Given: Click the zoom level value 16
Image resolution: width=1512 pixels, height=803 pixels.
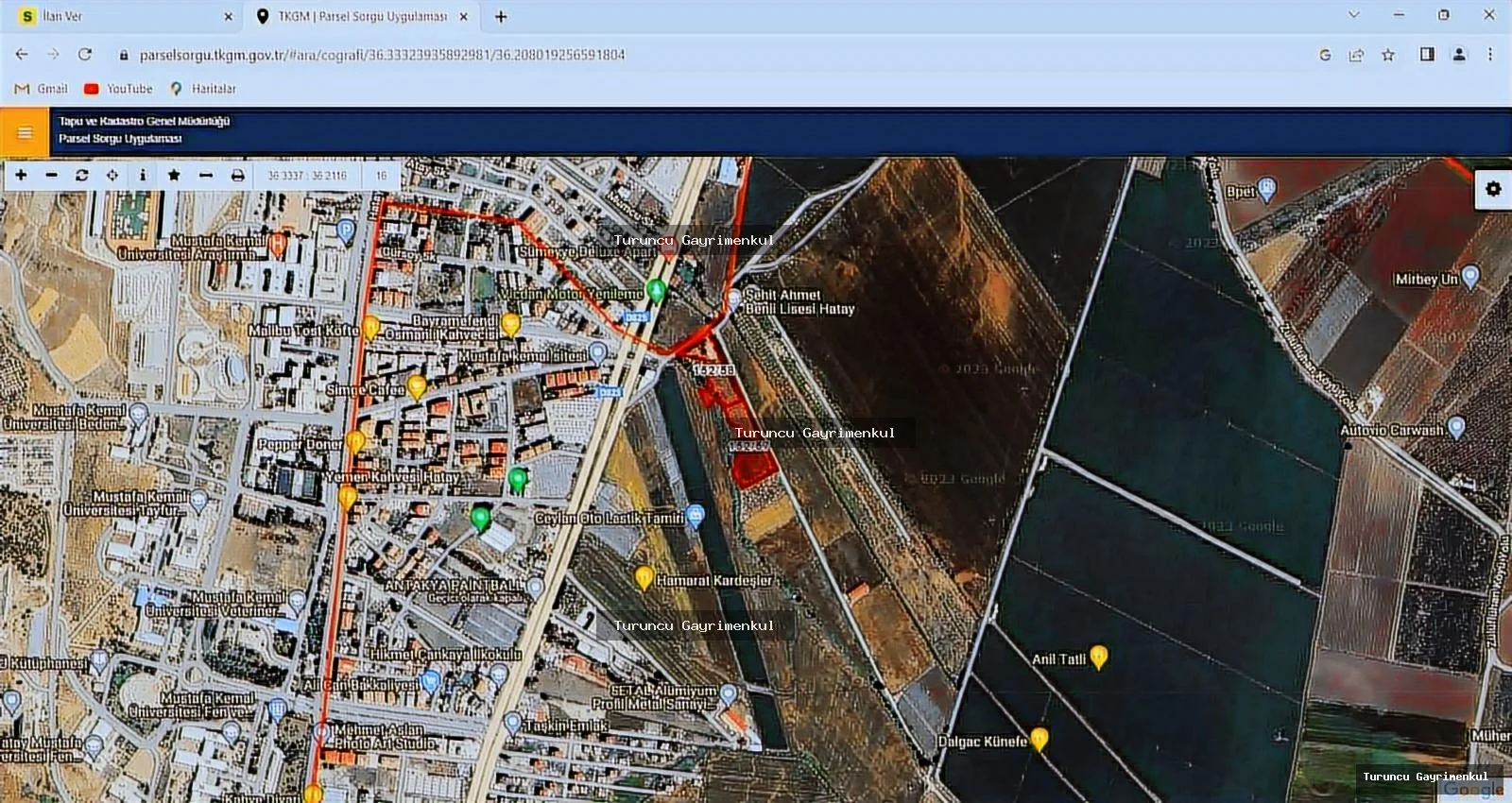Looking at the screenshot, I should (x=382, y=176).
